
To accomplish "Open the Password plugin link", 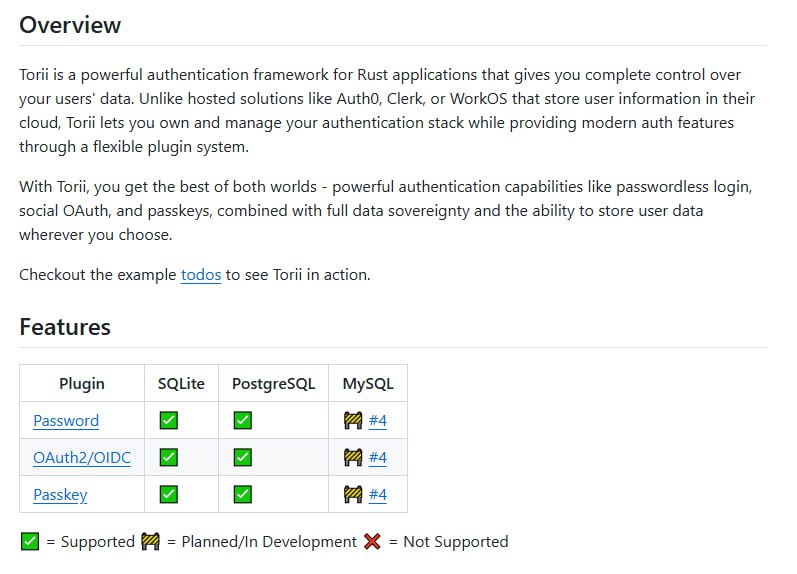I will pos(66,421).
